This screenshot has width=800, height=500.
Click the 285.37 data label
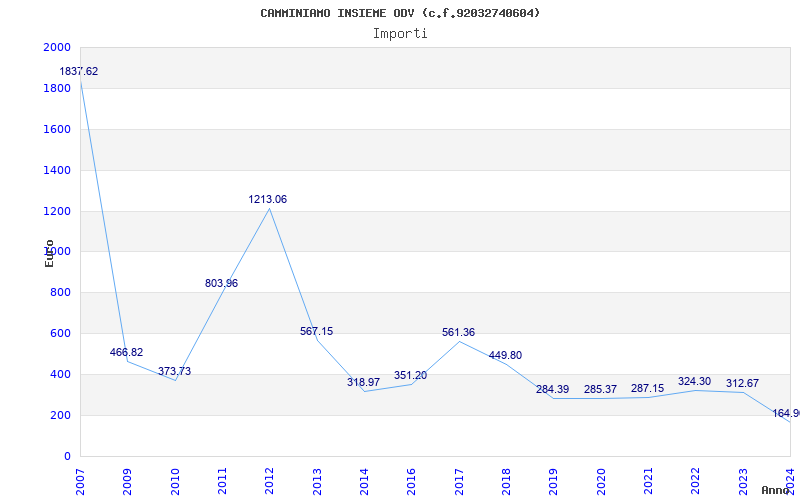point(601,389)
